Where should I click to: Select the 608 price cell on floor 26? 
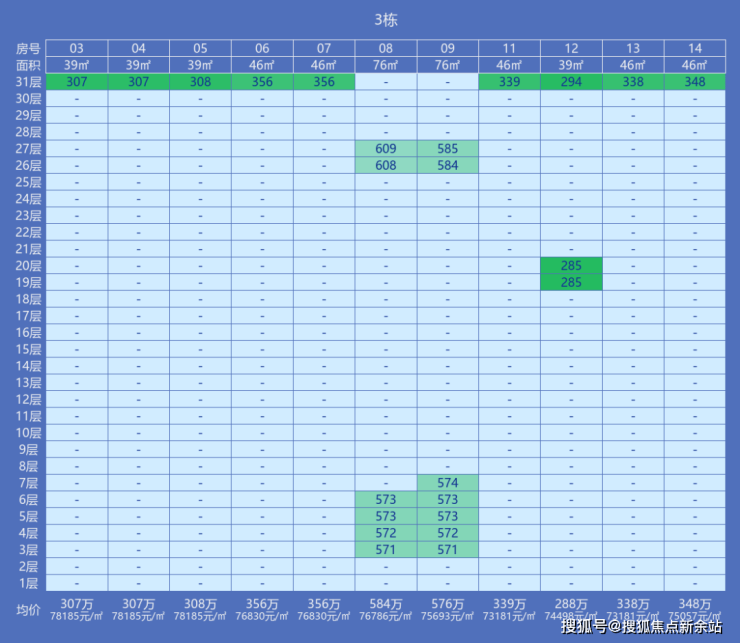click(x=385, y=166)
